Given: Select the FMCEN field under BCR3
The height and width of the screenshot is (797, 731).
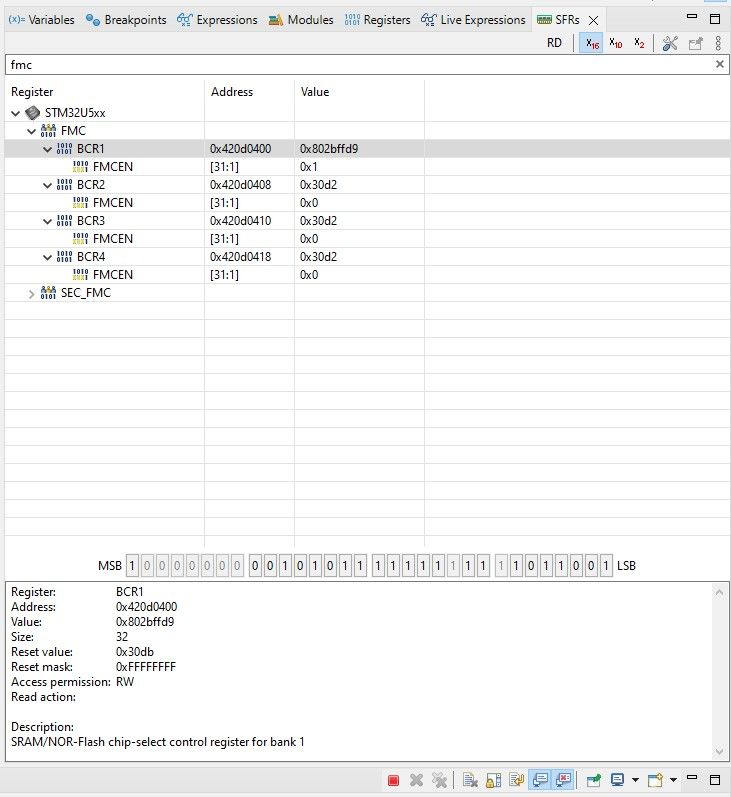Looking at the screenshot, I should pyautogui.click(x=113, y=239).
